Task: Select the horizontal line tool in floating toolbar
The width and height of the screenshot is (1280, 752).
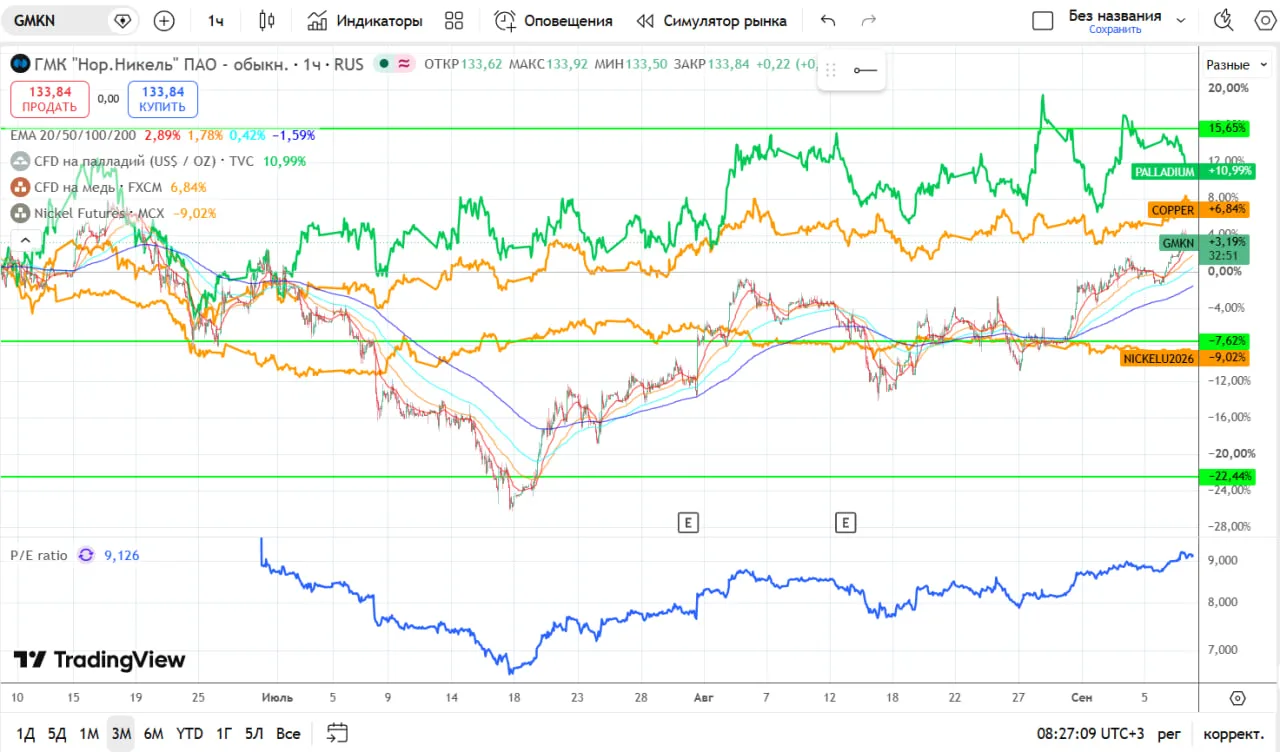Action: click(865, 70)
